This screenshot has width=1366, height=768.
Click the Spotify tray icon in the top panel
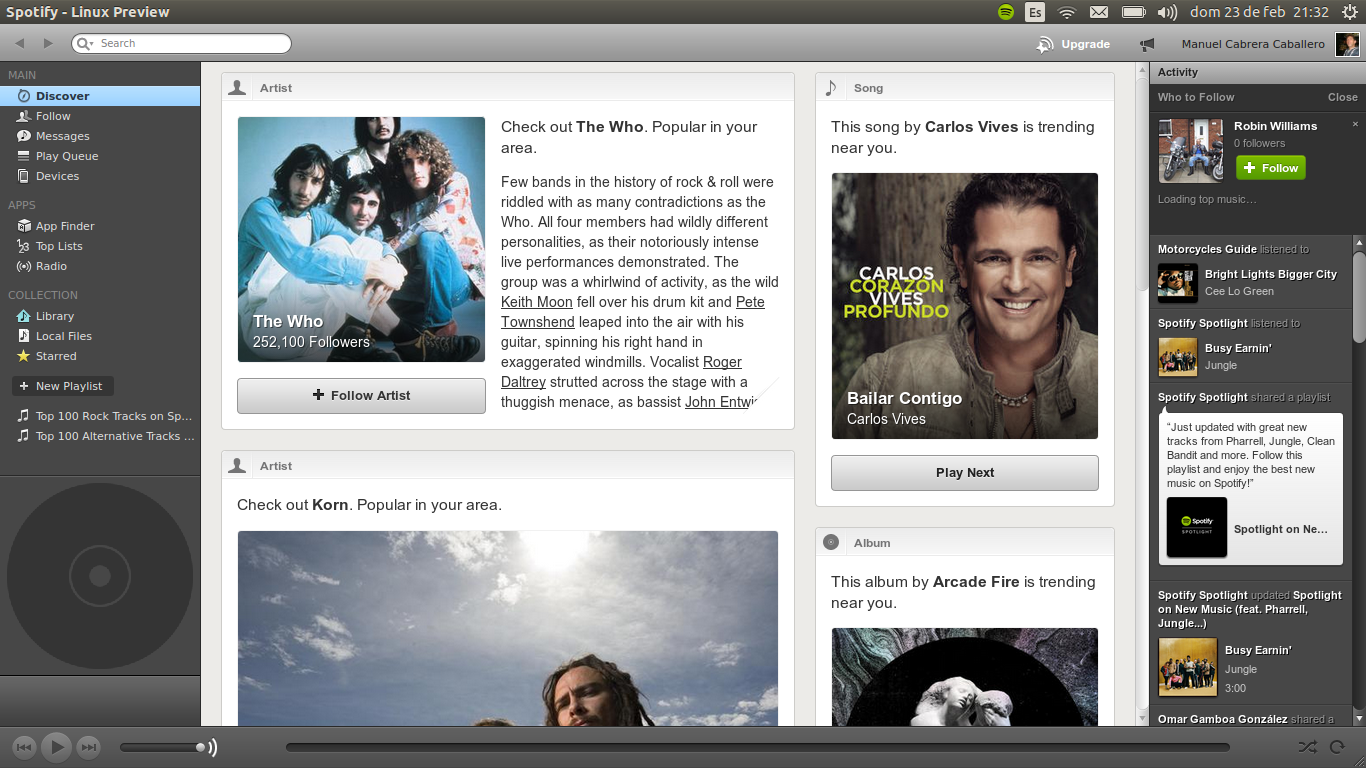point(1006,12)
